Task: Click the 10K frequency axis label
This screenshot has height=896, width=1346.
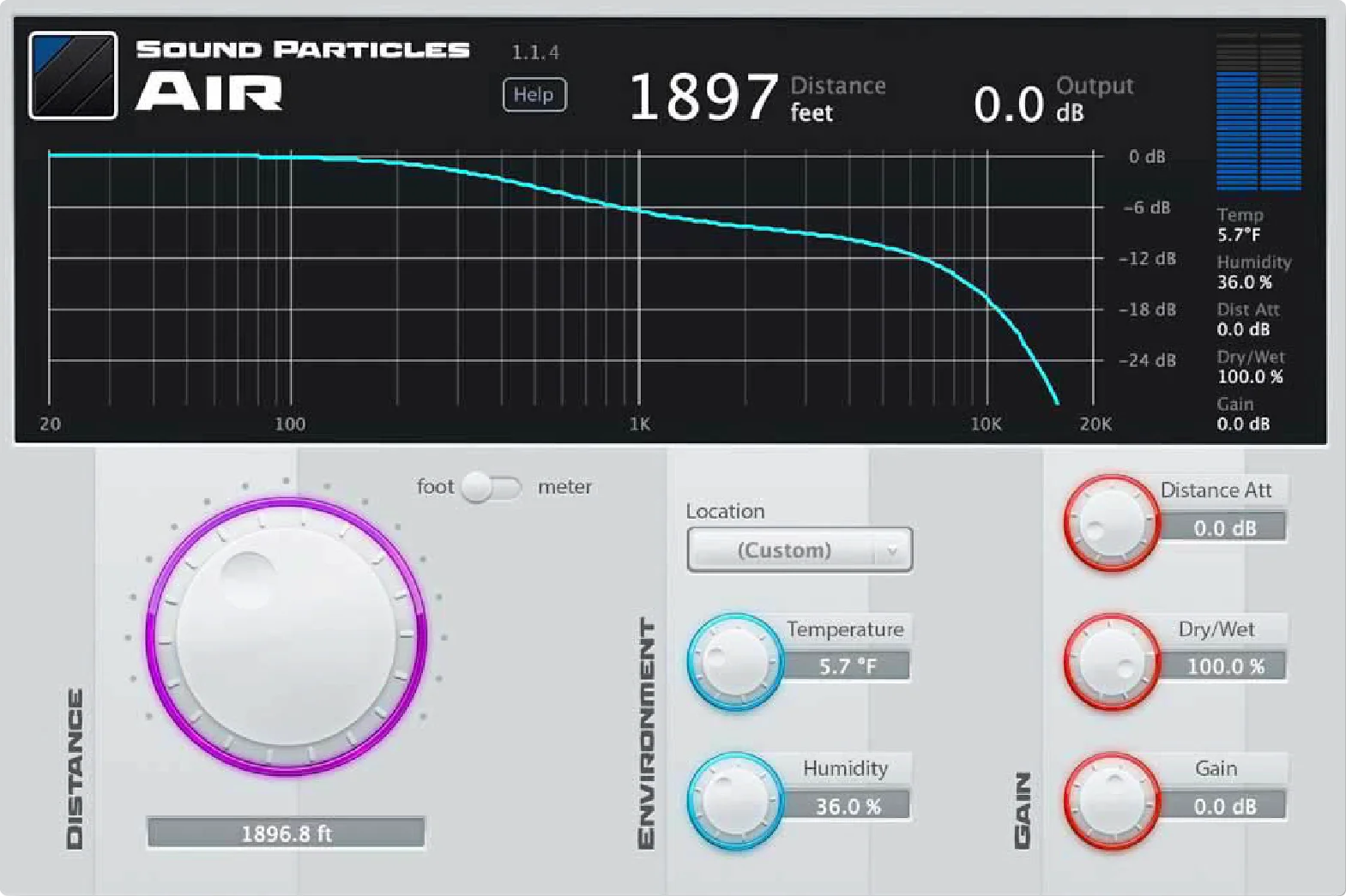Action: tap(986, 424)
